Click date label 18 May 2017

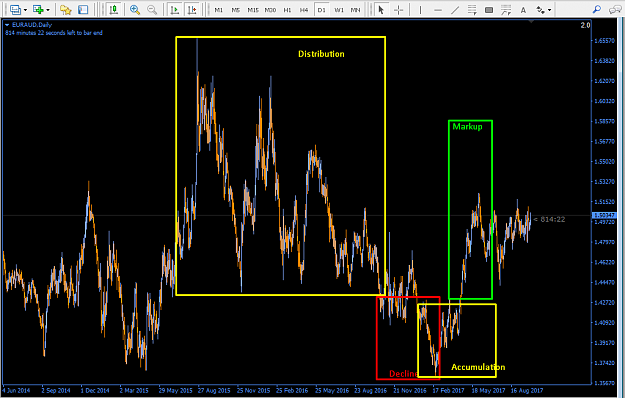click(x=488, y=390)
